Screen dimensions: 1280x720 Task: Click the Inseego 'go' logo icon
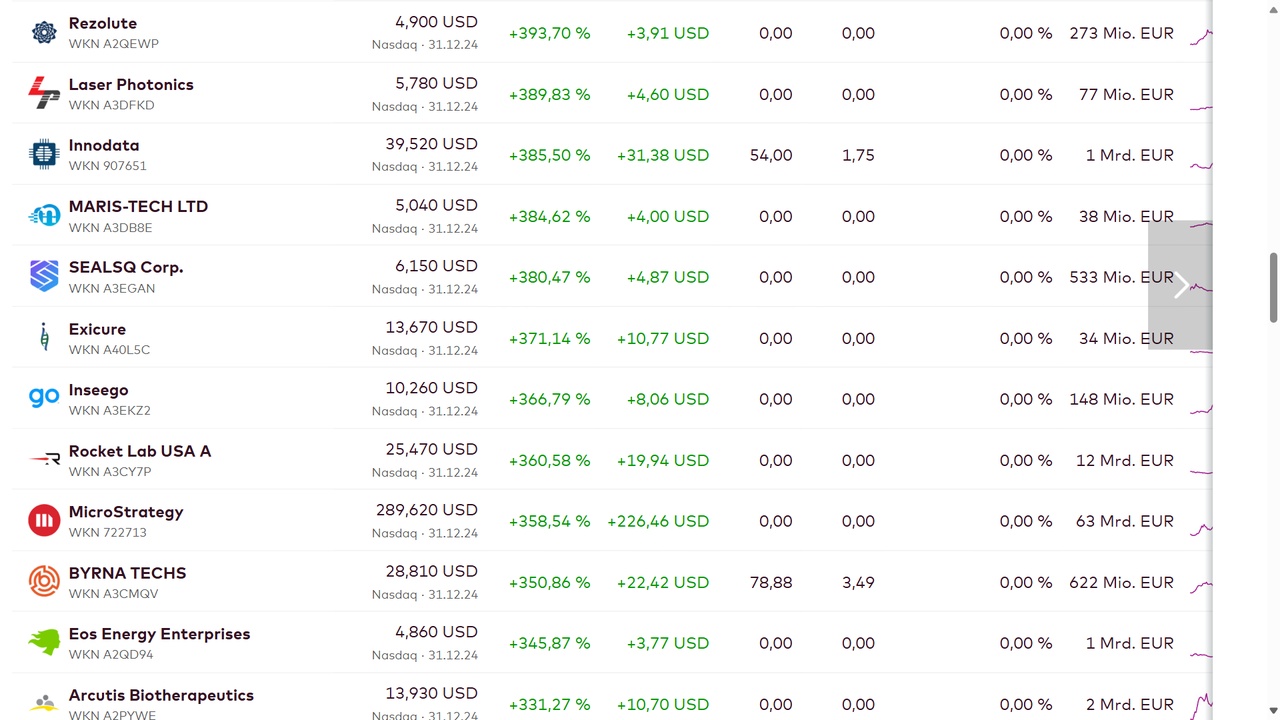tap(44, 399)
